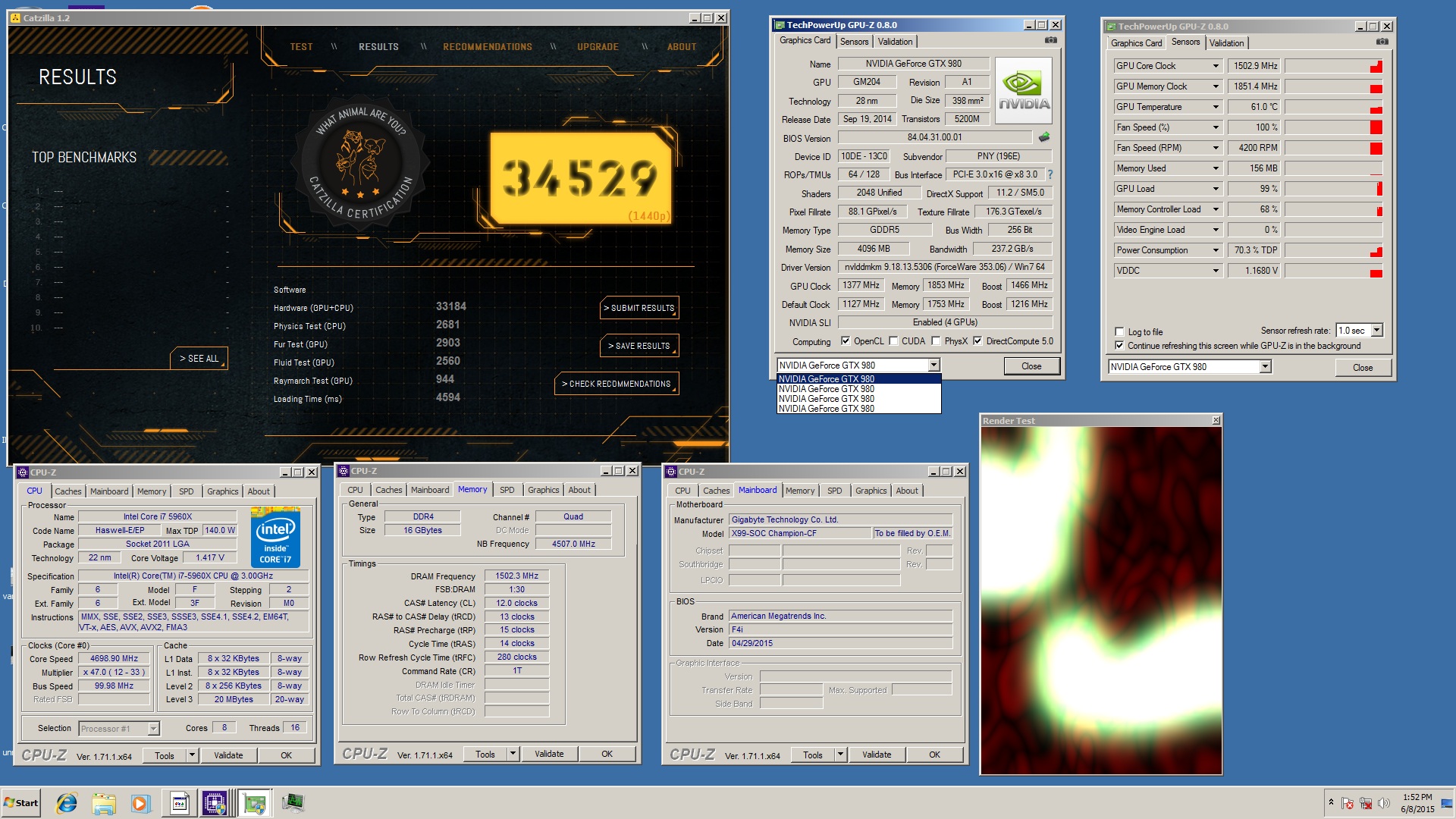1456x819 pixels.
Task: Click the taskbar clock showing 1:52 PM
Action: tap(1417, 803)
